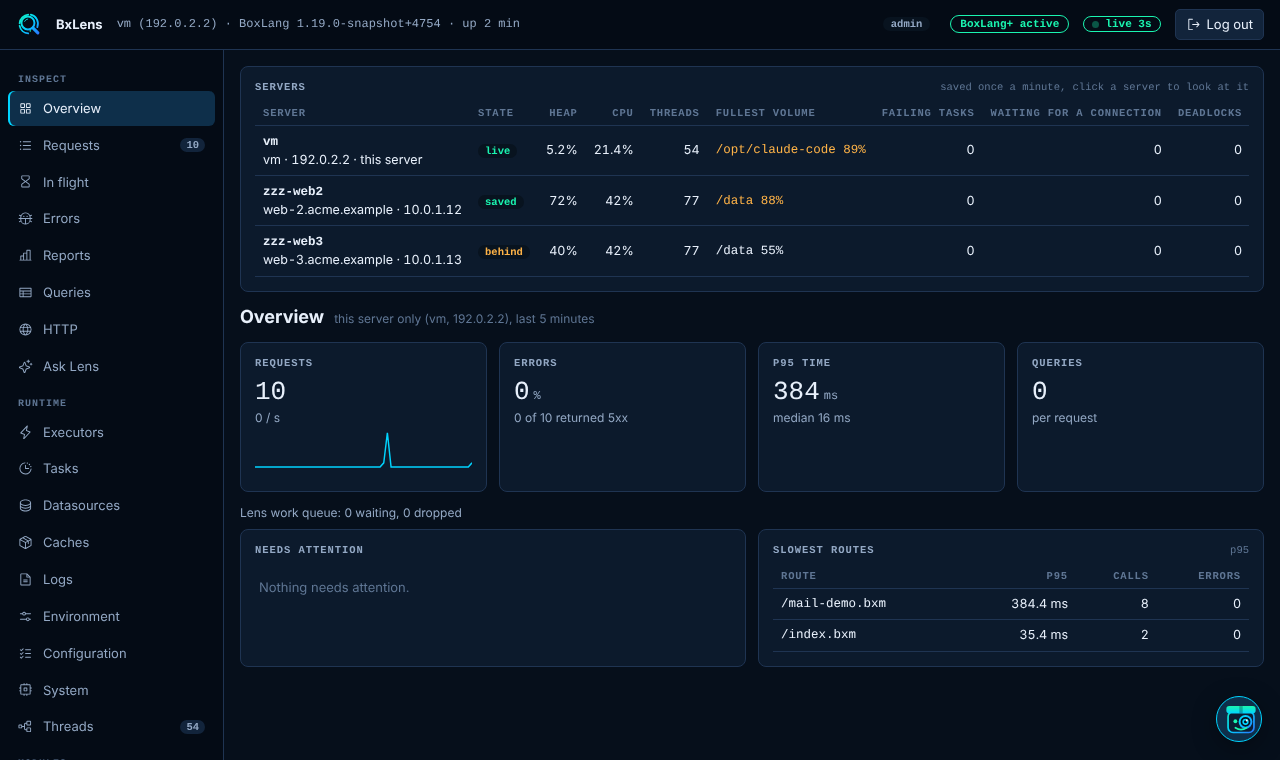Log out of BxLens
This screenshot has height=760, width=1280.
[x=1219, y=24]
